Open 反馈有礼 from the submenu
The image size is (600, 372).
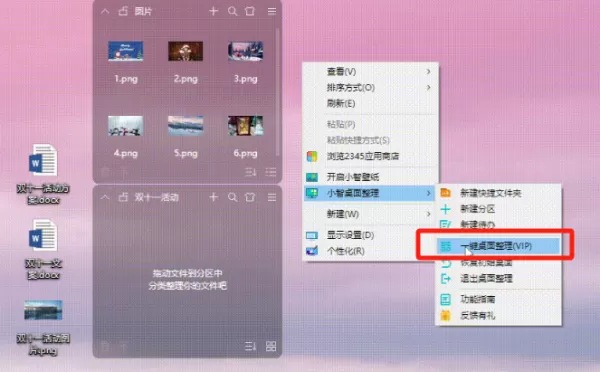(x=499, y=316)
